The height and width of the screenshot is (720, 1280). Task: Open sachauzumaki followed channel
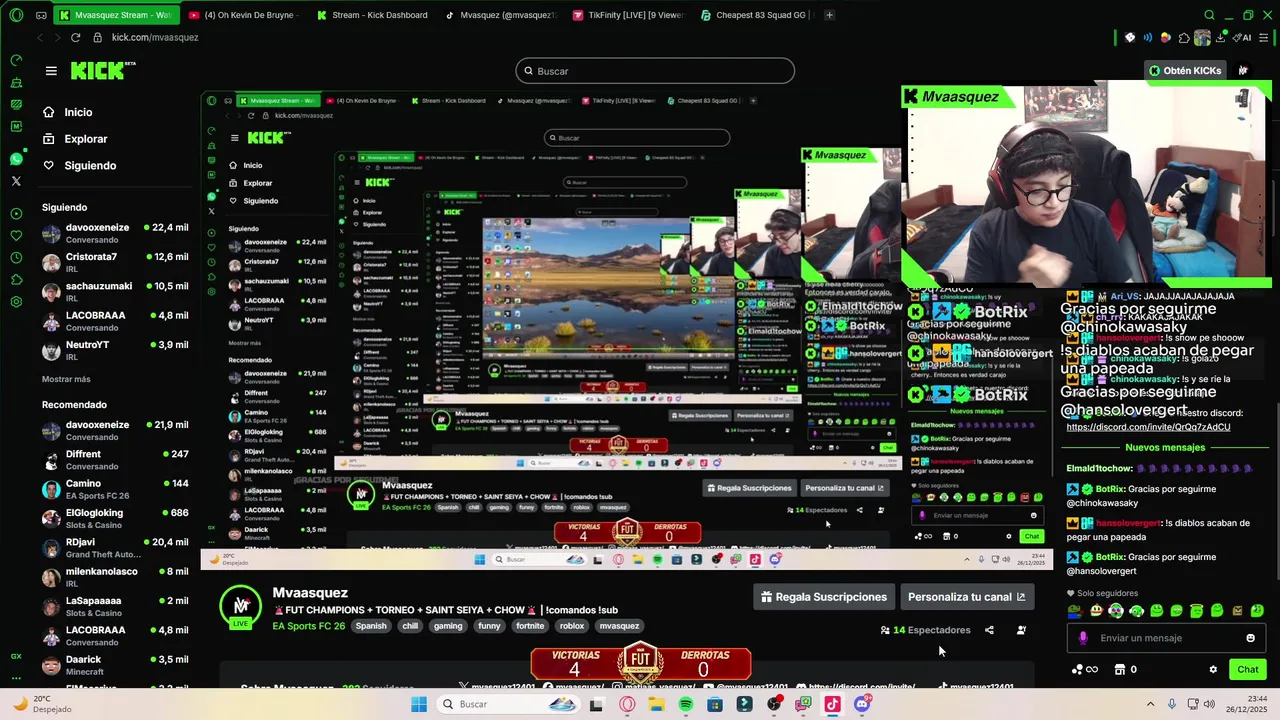coord(115,291)
